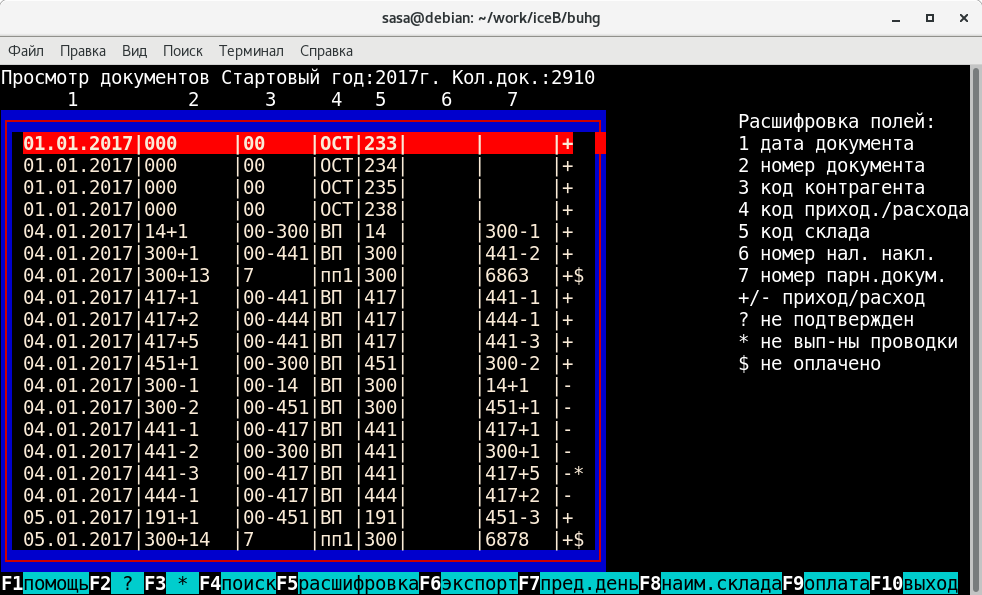Click legend line '+/- приход/расход'
The width and height of the screenshot is (982, 595).
click(x=831, y=298)
